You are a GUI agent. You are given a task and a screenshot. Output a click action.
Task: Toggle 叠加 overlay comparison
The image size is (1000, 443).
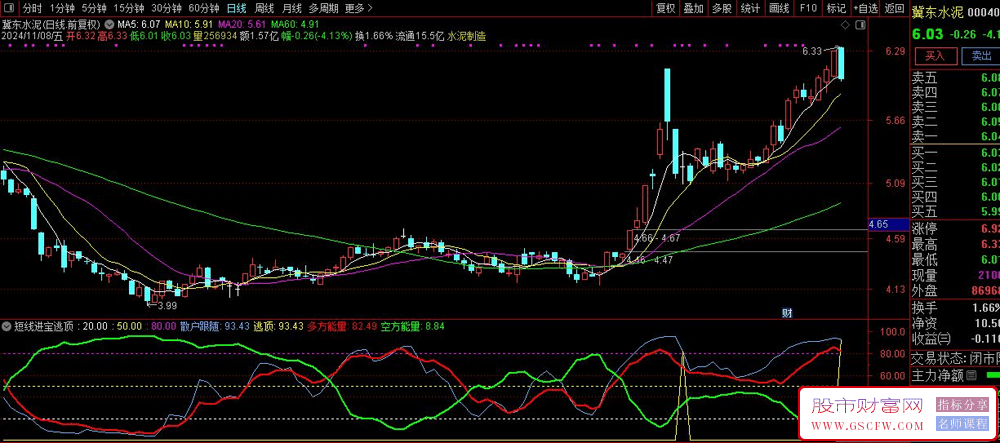click(694, 8)
